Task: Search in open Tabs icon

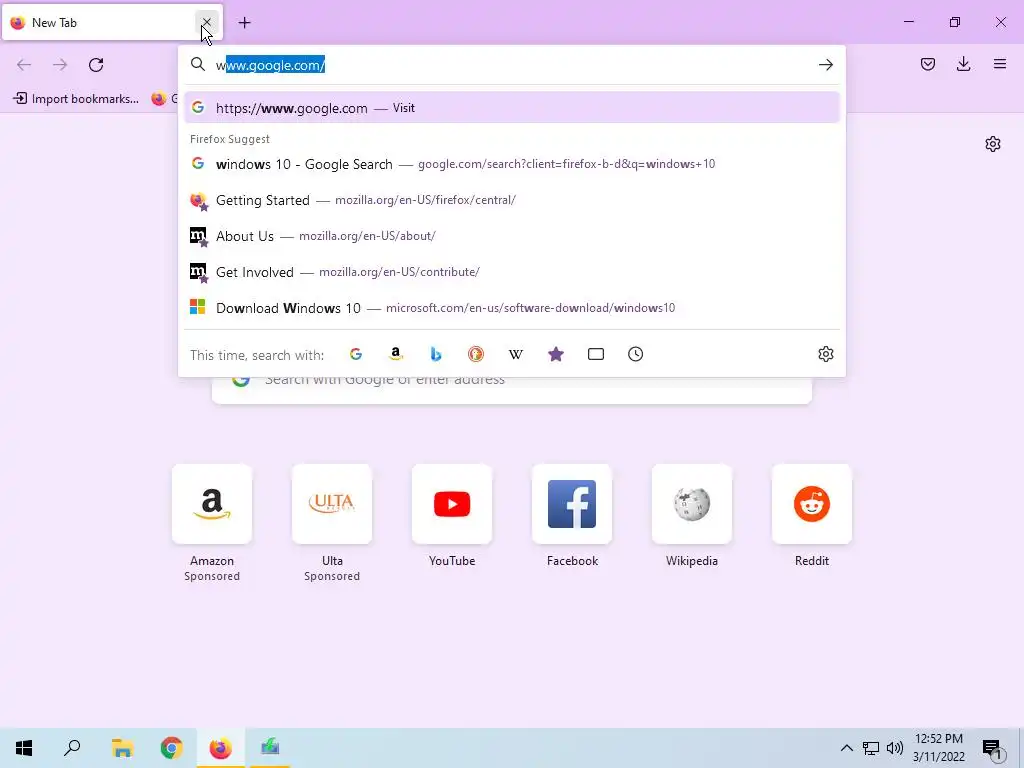Action: point(596,354)
